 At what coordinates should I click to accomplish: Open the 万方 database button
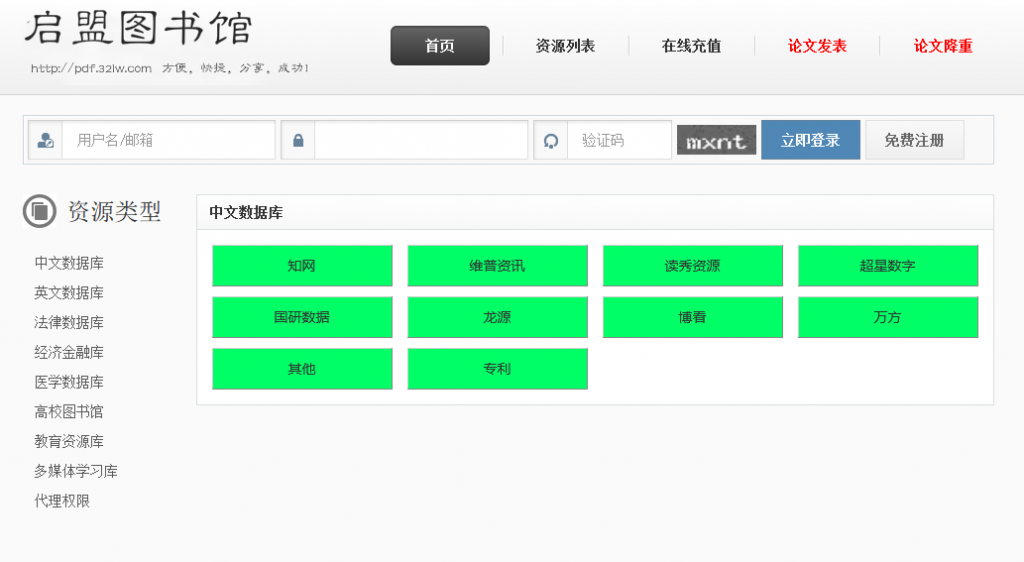point(888,317)
